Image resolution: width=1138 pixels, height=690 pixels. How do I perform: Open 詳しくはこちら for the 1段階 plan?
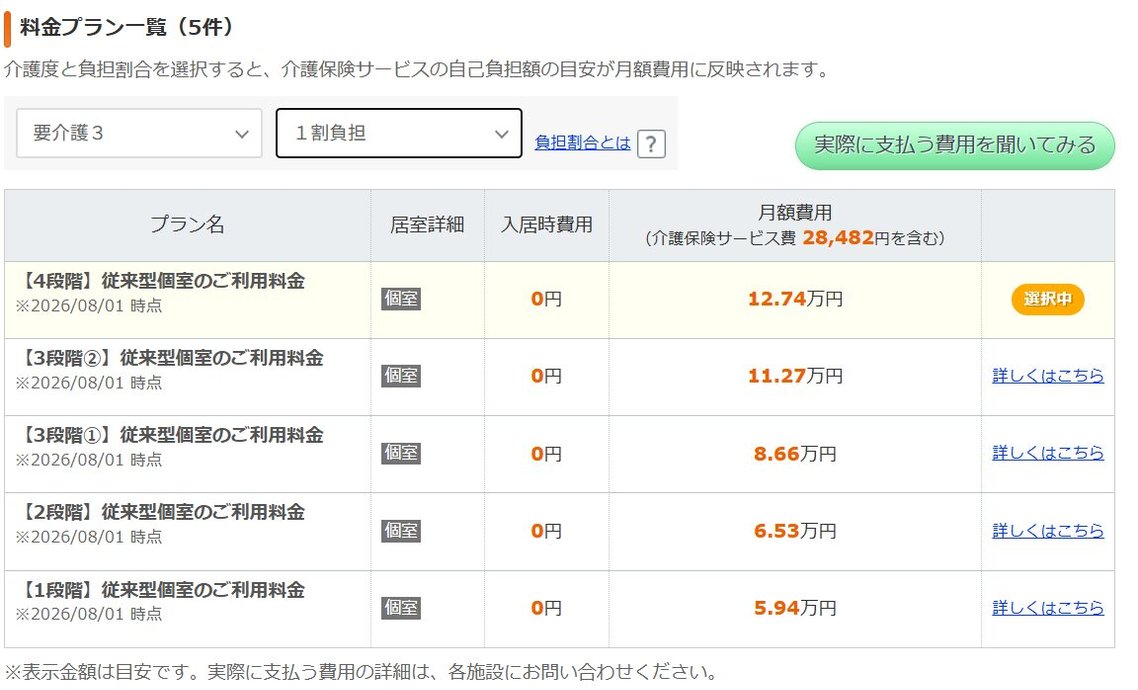1047,607
